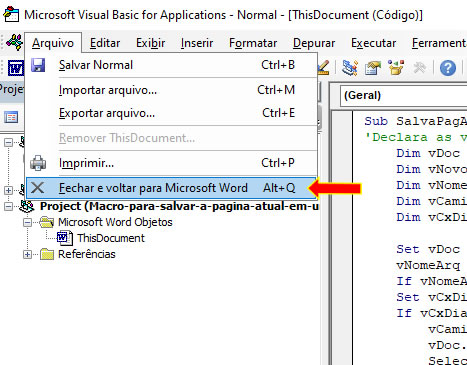467x365 pixels.
Task: Collapse the Project (Macro-para-salvar...) tree node
Action: [x=8, y=206]
